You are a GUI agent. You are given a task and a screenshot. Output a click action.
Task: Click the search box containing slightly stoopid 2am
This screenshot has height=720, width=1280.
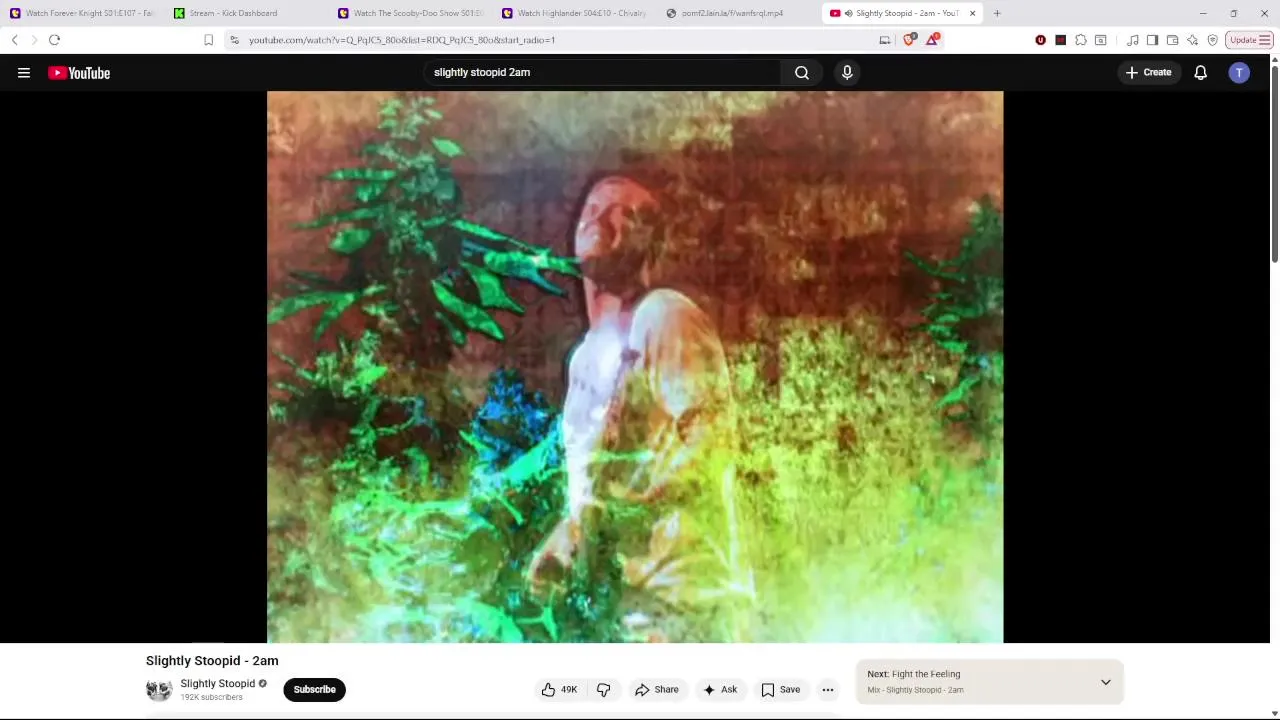pos(602,72)
